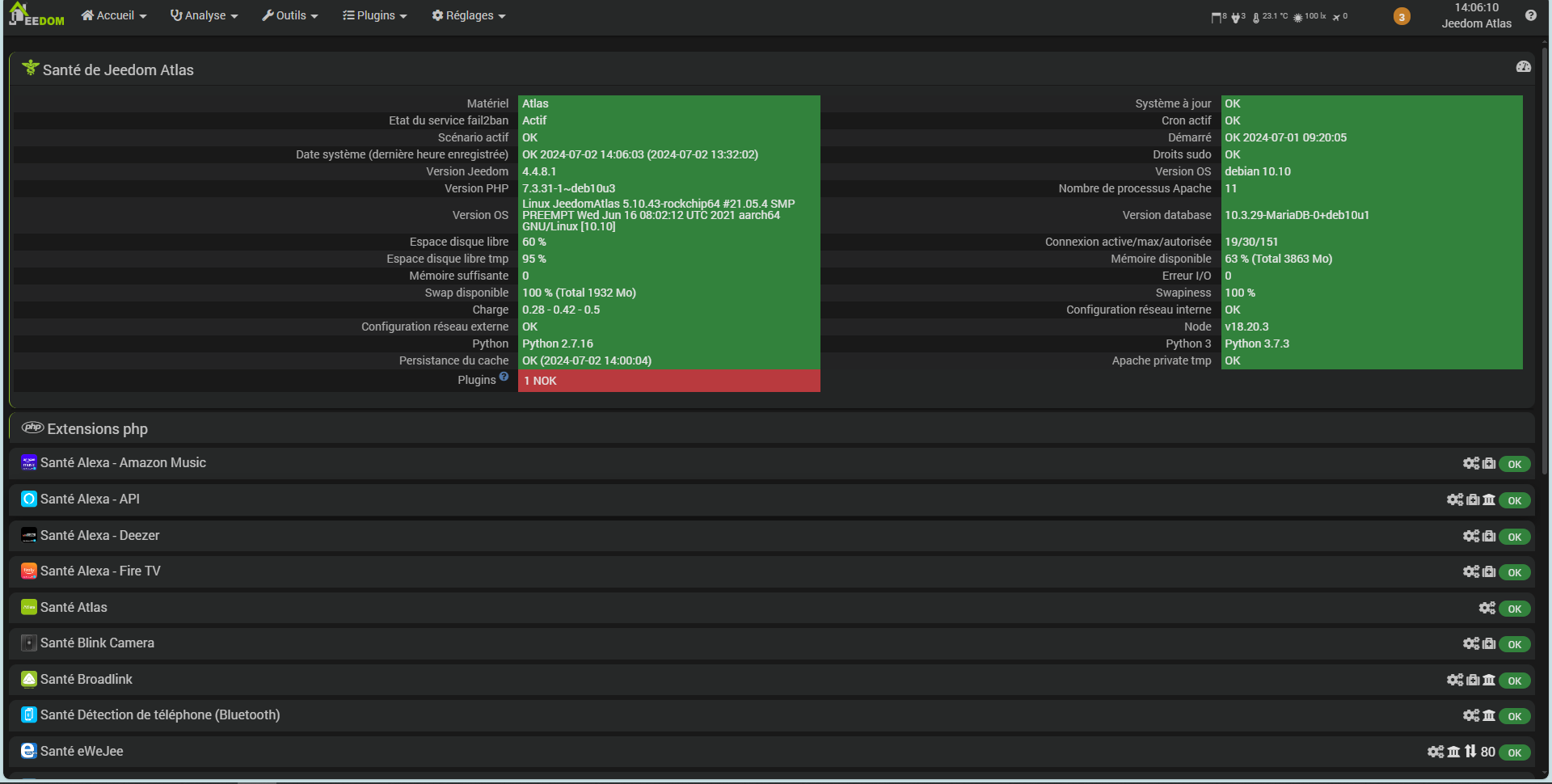Click the Jeedom Atlas name under the clock
The image size is (1552, 784).
[x=1476, y=23]
